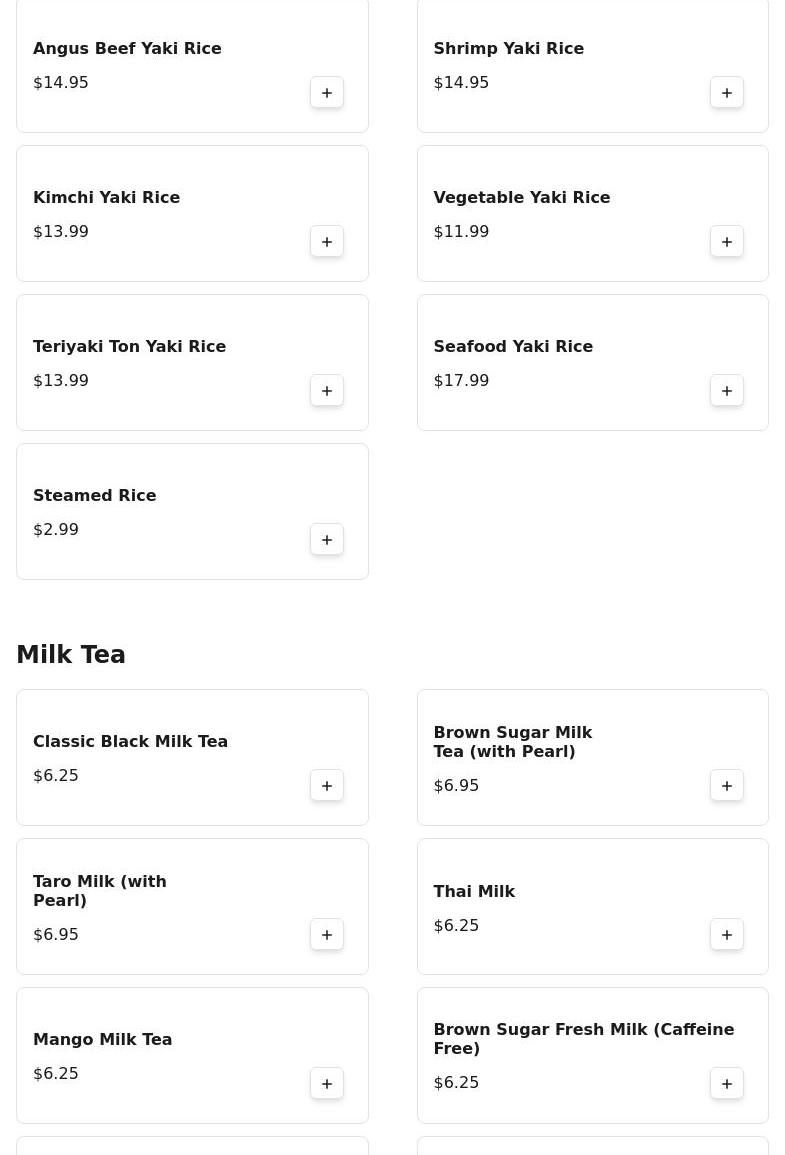The height and width of the screenshot is (1155, 785).
Task: Click plus icon for Kimchi Yaki Rice
Action: (327, 242)
